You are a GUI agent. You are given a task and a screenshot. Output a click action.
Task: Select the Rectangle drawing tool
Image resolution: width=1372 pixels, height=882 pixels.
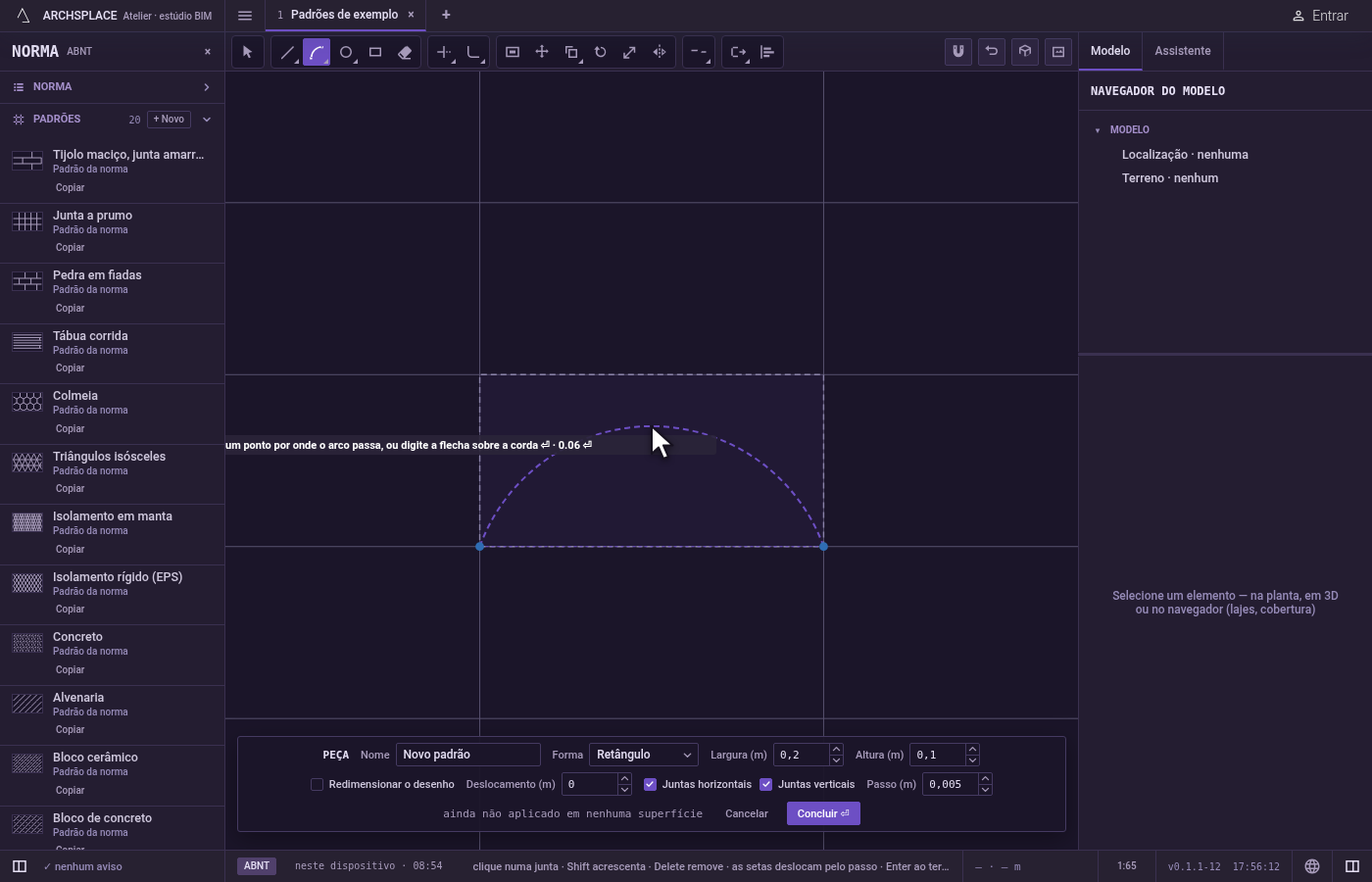coord(375,52)
